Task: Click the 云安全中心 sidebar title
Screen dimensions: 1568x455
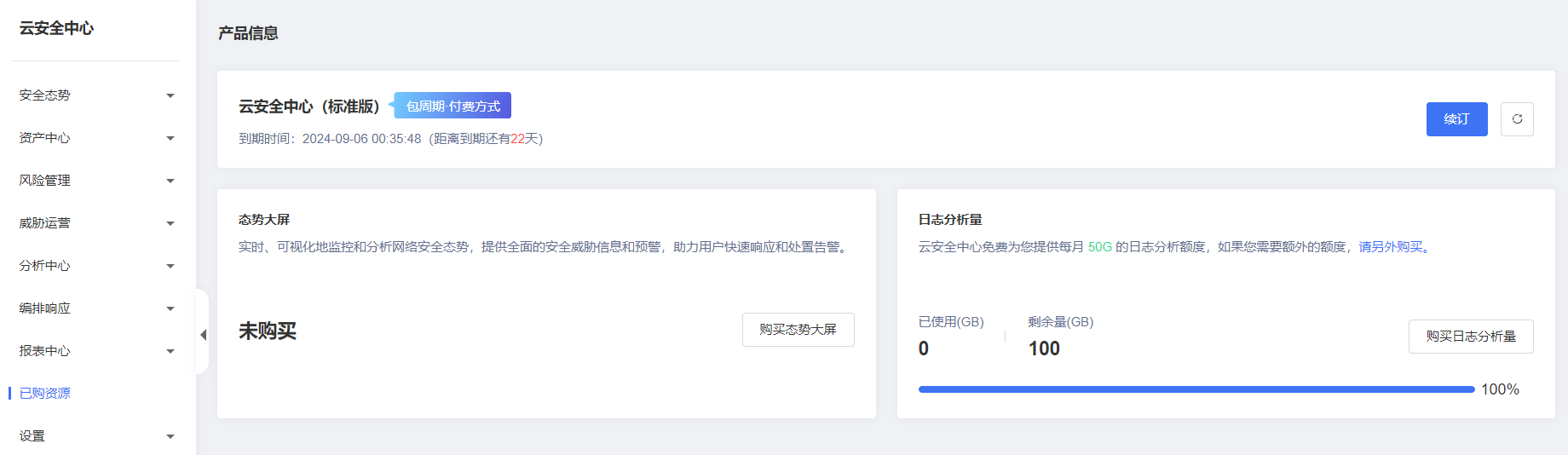Action: coord(56,28)
